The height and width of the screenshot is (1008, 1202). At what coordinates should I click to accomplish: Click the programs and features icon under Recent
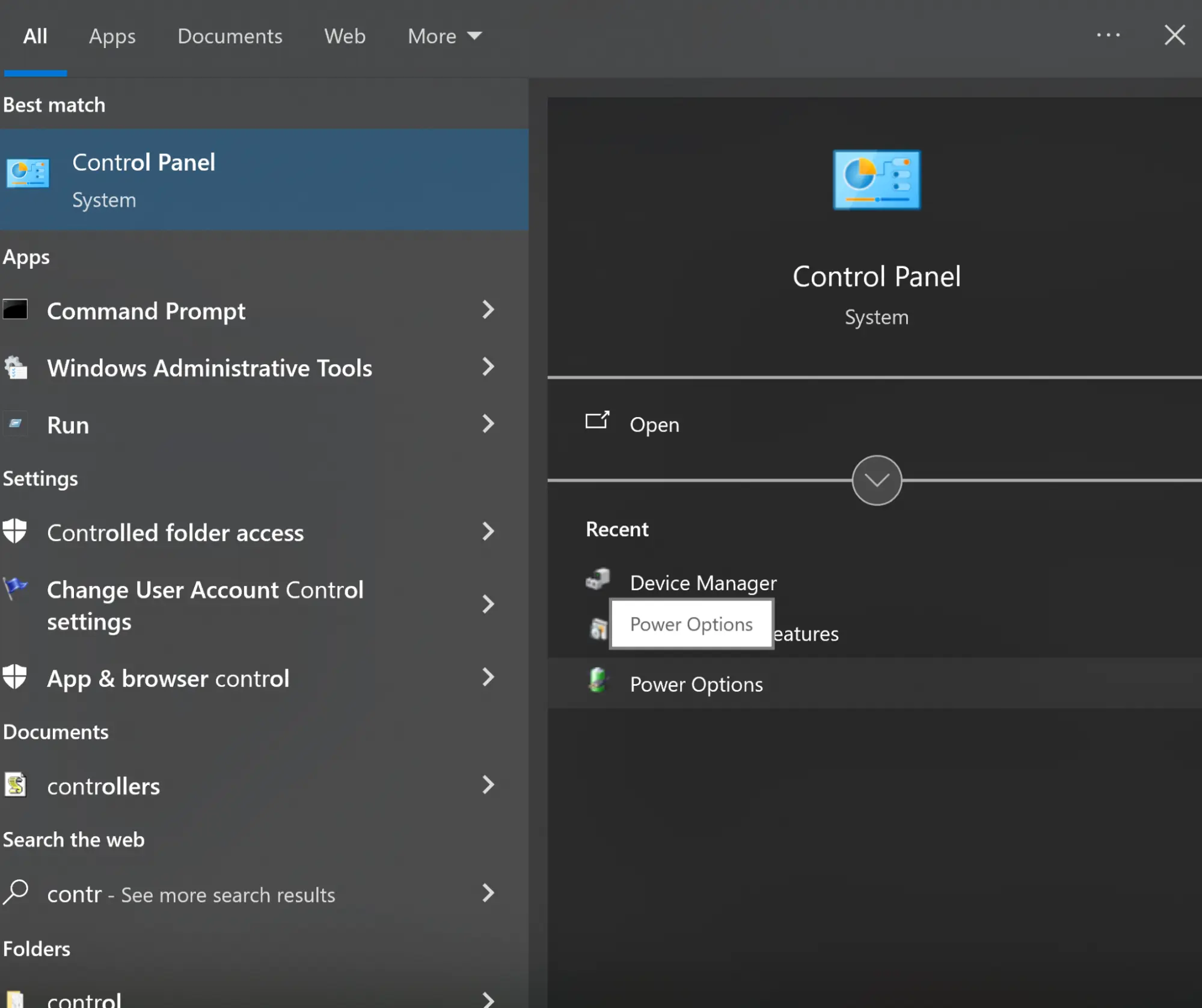tap(598, 629)
